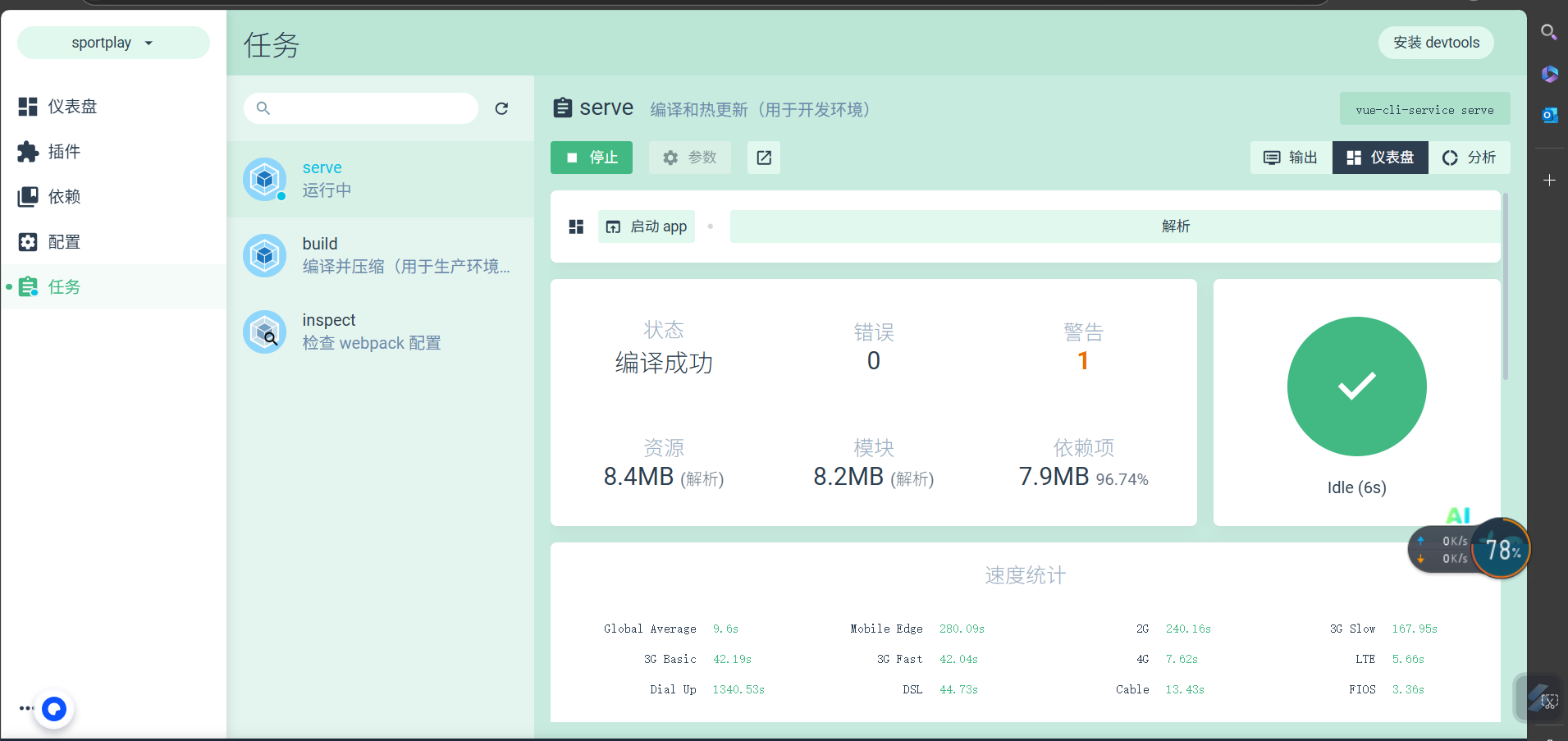The image size is (1568, 741).
Task: Open the three-dot more menu at bottom left
Action: (26, 708)
